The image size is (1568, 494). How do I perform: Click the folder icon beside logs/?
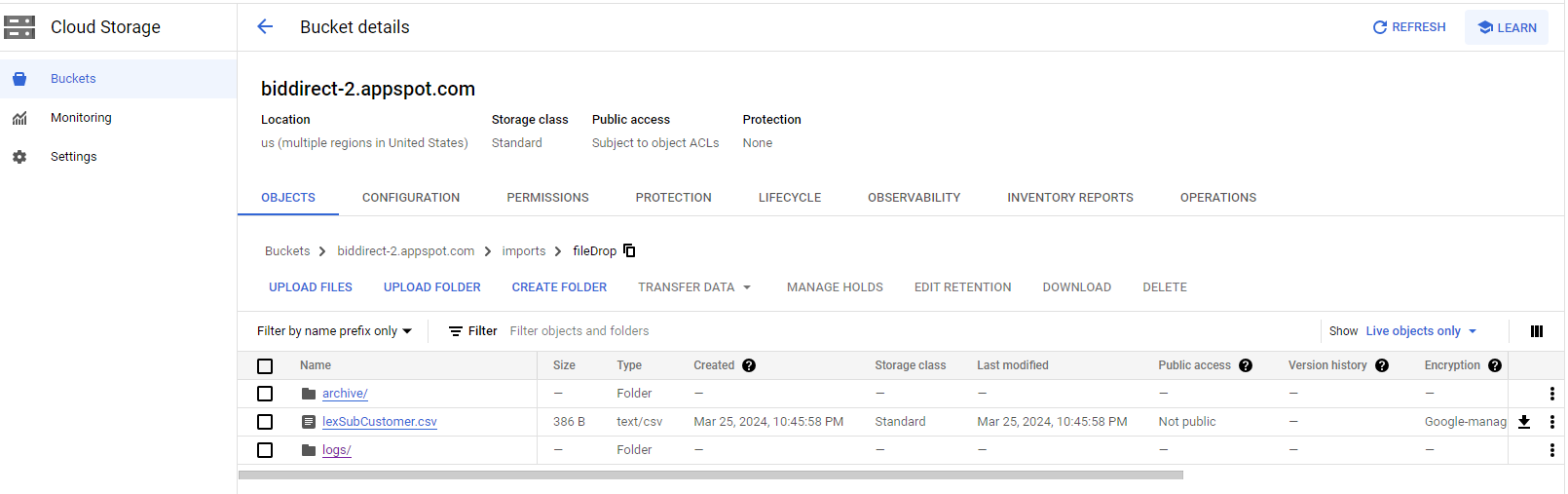(309, 450)
